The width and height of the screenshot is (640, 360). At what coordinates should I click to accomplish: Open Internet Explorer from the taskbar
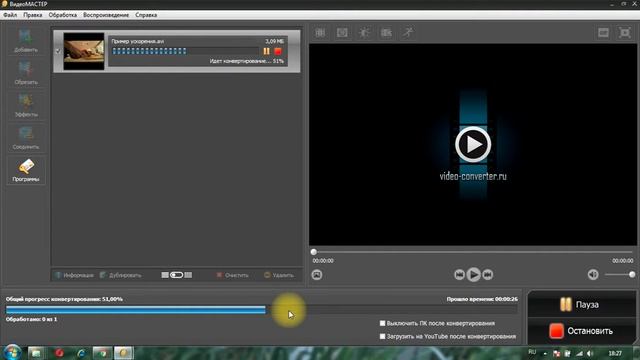pos(81,353)
